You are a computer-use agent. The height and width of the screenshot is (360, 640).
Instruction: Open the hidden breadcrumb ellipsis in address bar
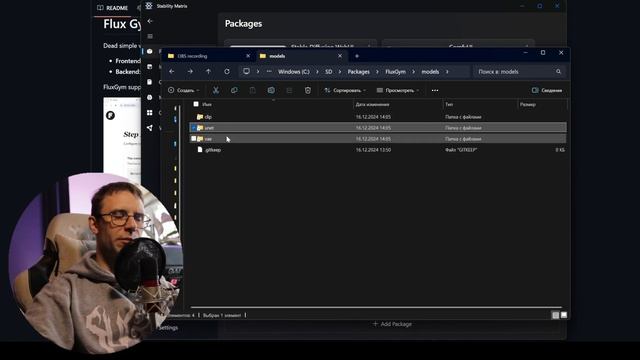[269, 71]
